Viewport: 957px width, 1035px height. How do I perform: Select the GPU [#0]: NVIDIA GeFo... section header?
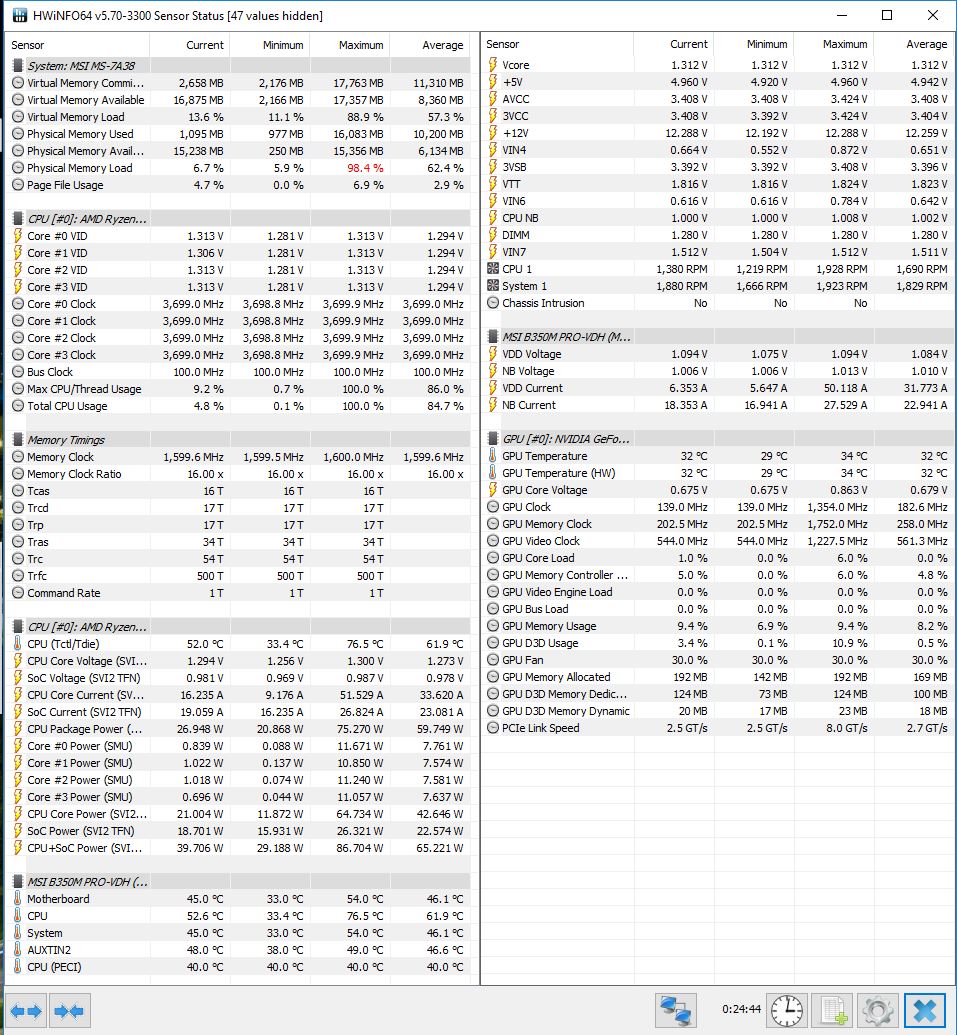[x=718, y=439]
